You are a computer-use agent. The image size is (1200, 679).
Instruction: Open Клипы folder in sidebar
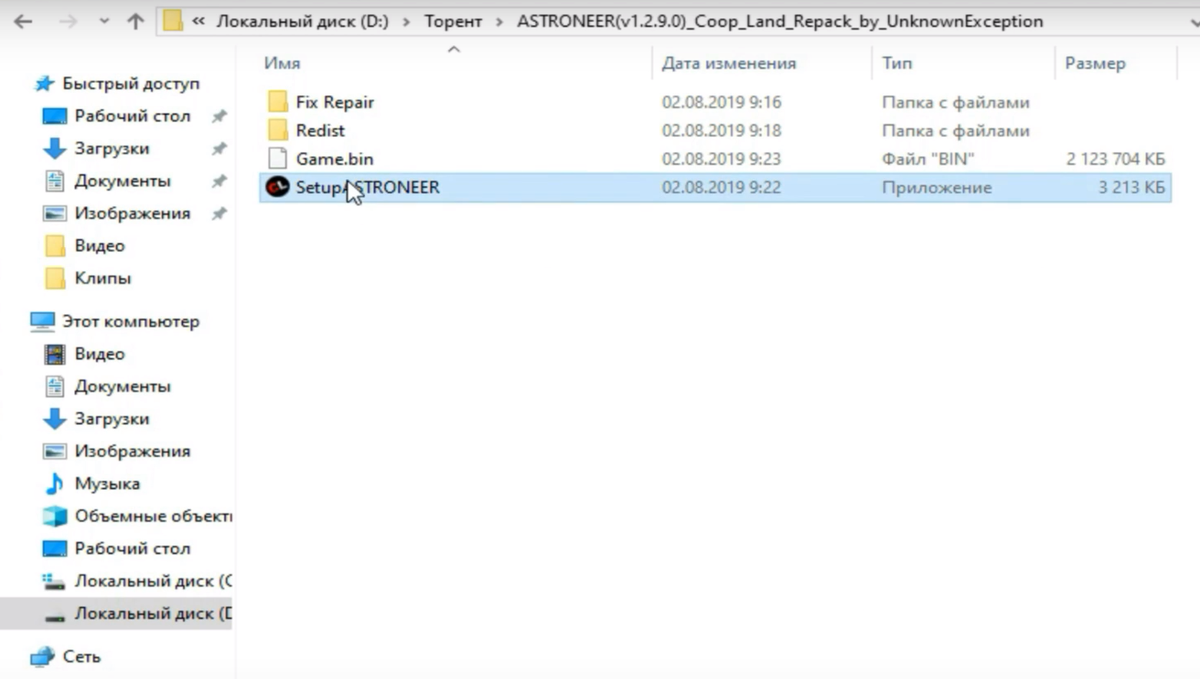pyautogui.click(x=103, y=278)
